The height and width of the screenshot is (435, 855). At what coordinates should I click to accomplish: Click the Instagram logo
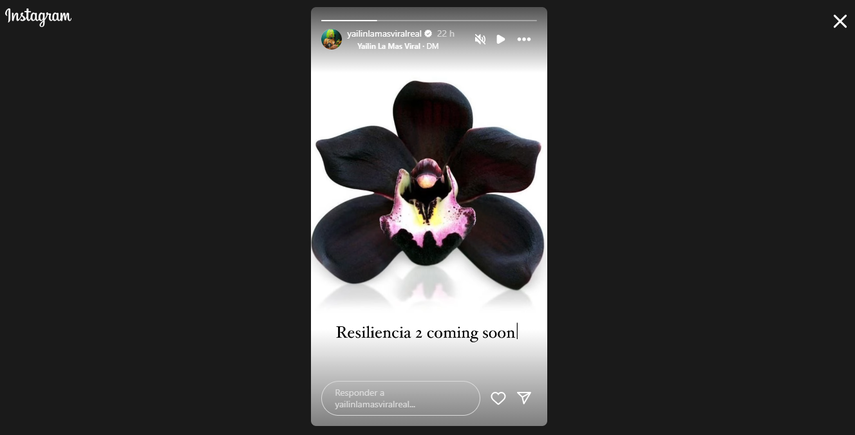(x=38, y=17)
